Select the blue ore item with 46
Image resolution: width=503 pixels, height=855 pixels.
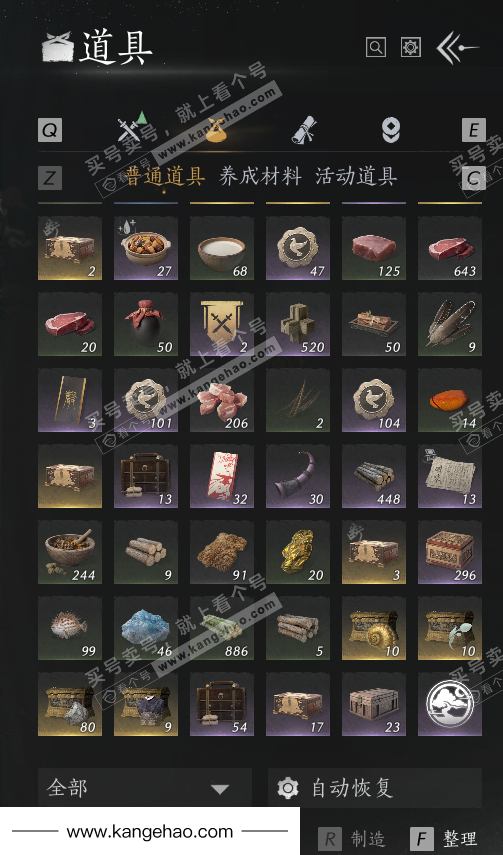(146, 628)
